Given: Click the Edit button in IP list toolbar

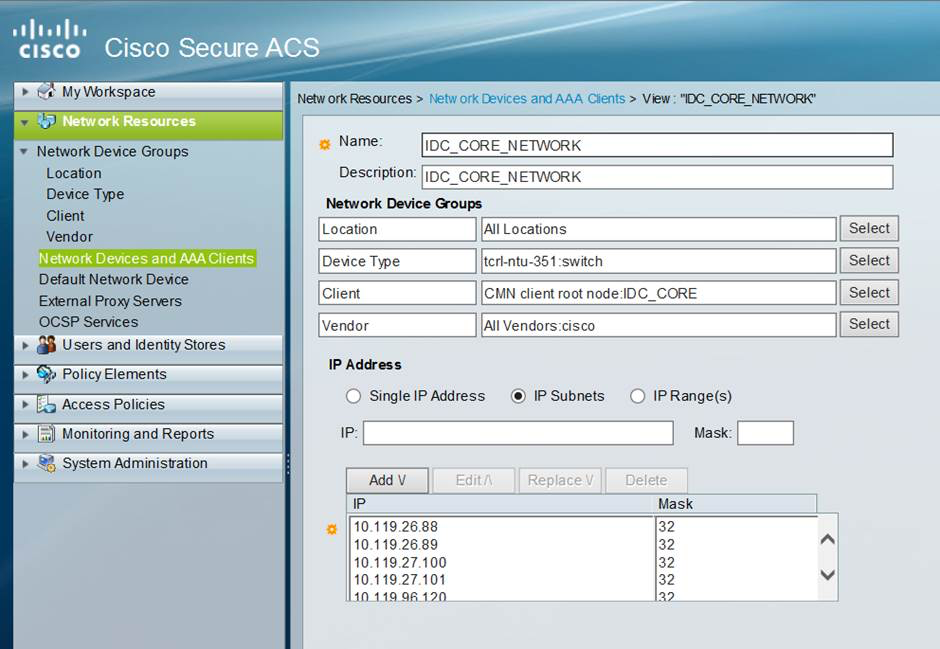Looking at the screenshot, I should (474, 481).
